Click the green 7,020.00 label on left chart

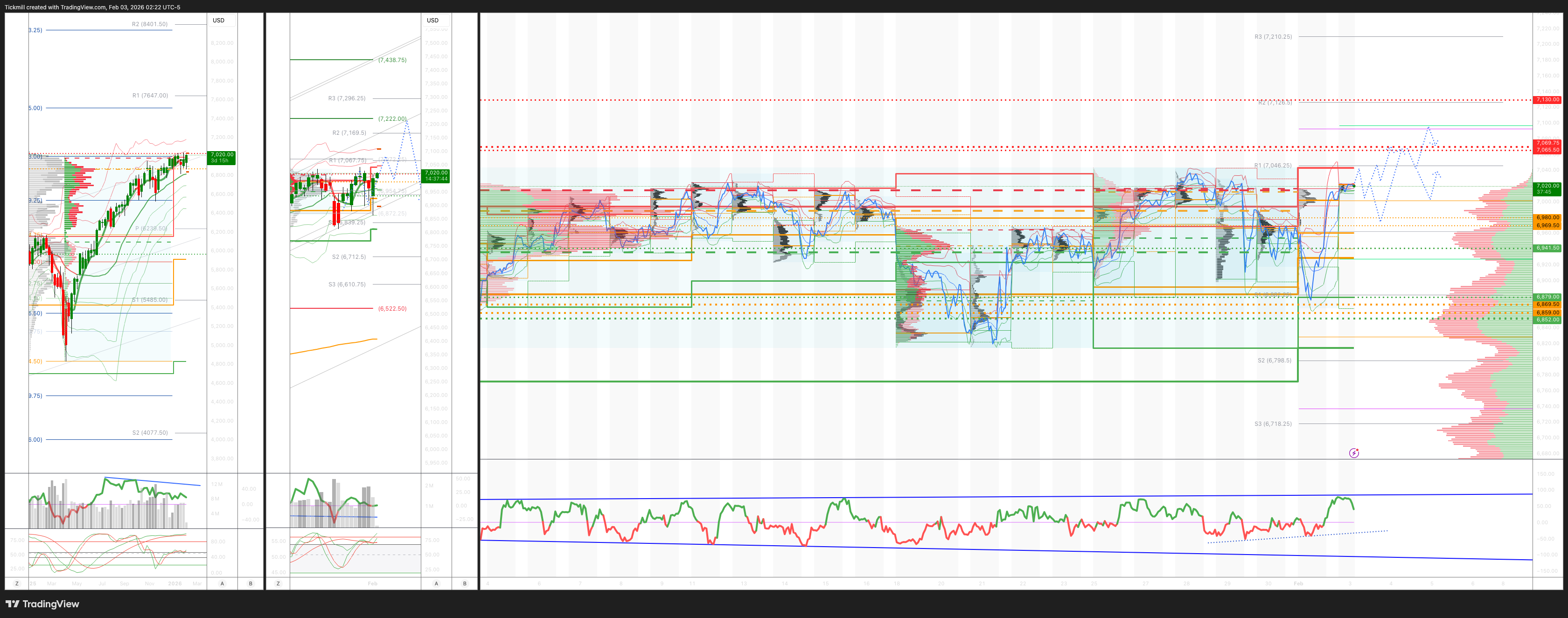click(x=222, y=158)
